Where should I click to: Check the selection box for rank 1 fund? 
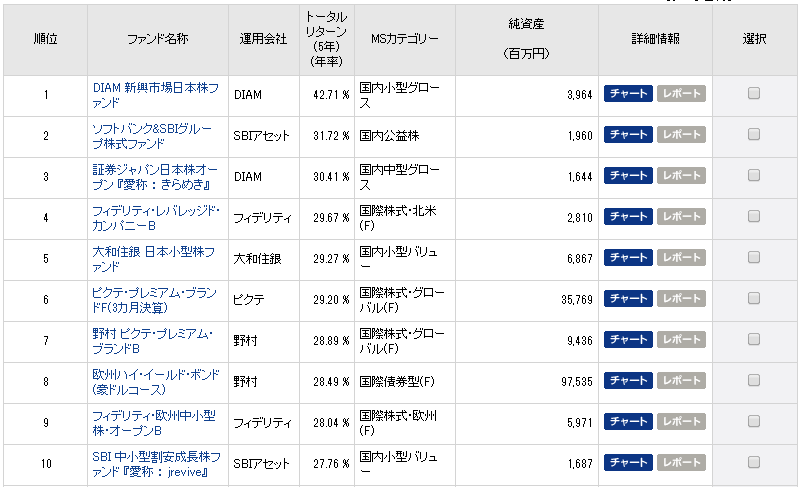tap(754, 94)
